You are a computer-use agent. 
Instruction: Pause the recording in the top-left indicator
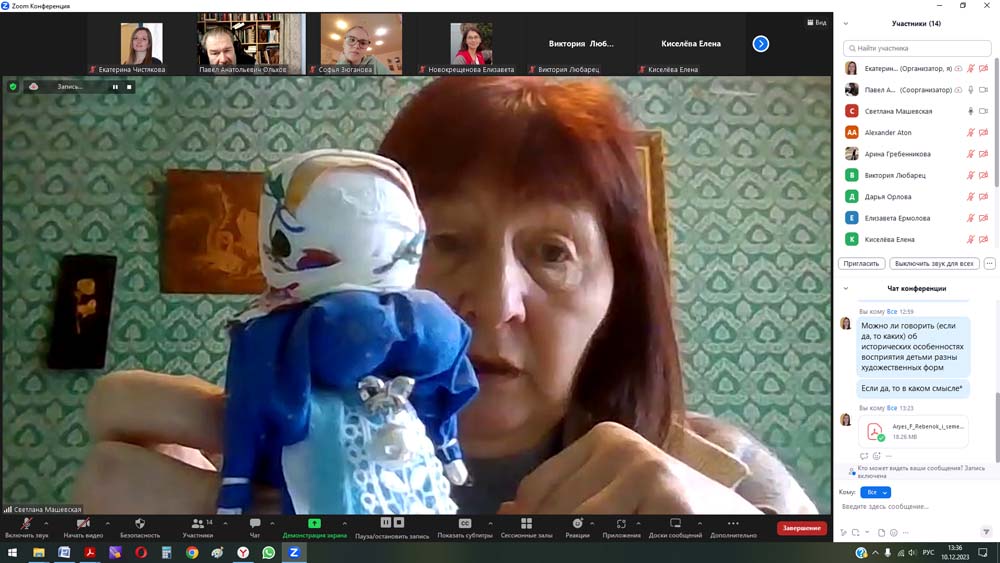(115, 87)
